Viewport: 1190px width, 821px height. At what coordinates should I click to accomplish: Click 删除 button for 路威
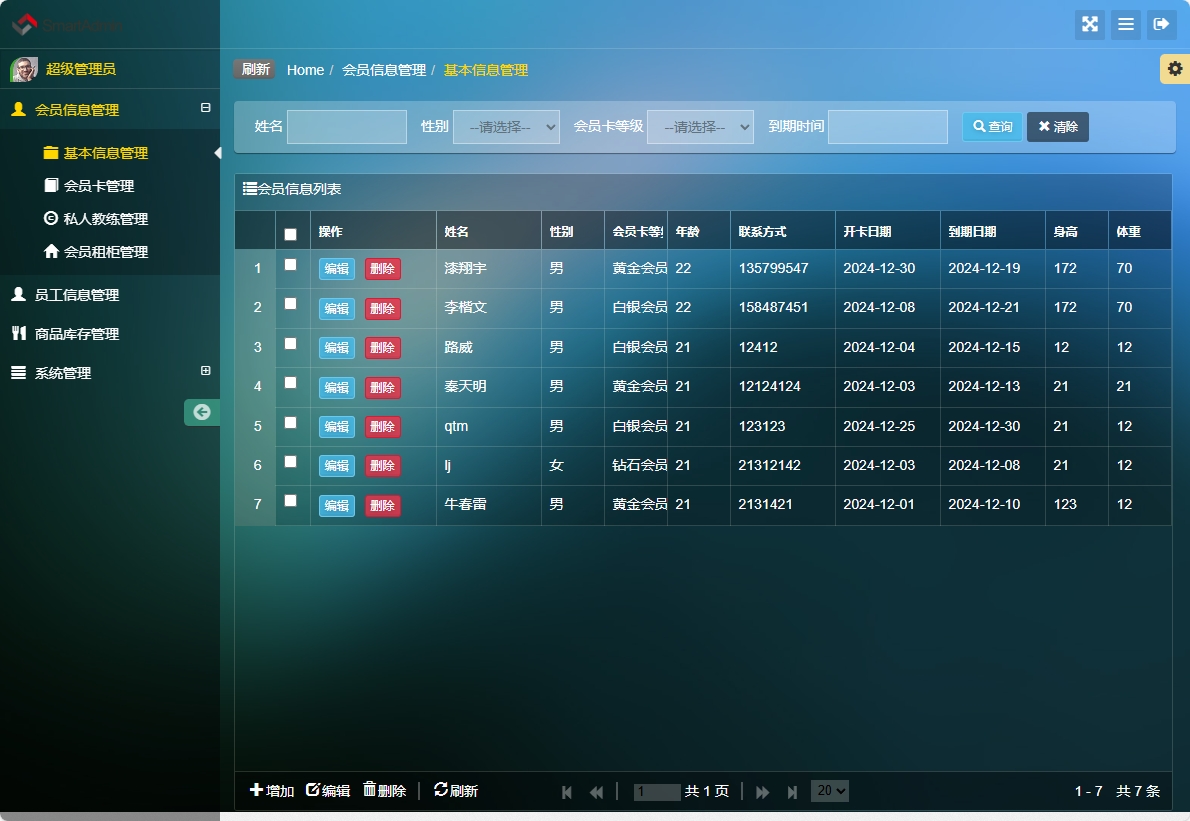tap(382, 348)
